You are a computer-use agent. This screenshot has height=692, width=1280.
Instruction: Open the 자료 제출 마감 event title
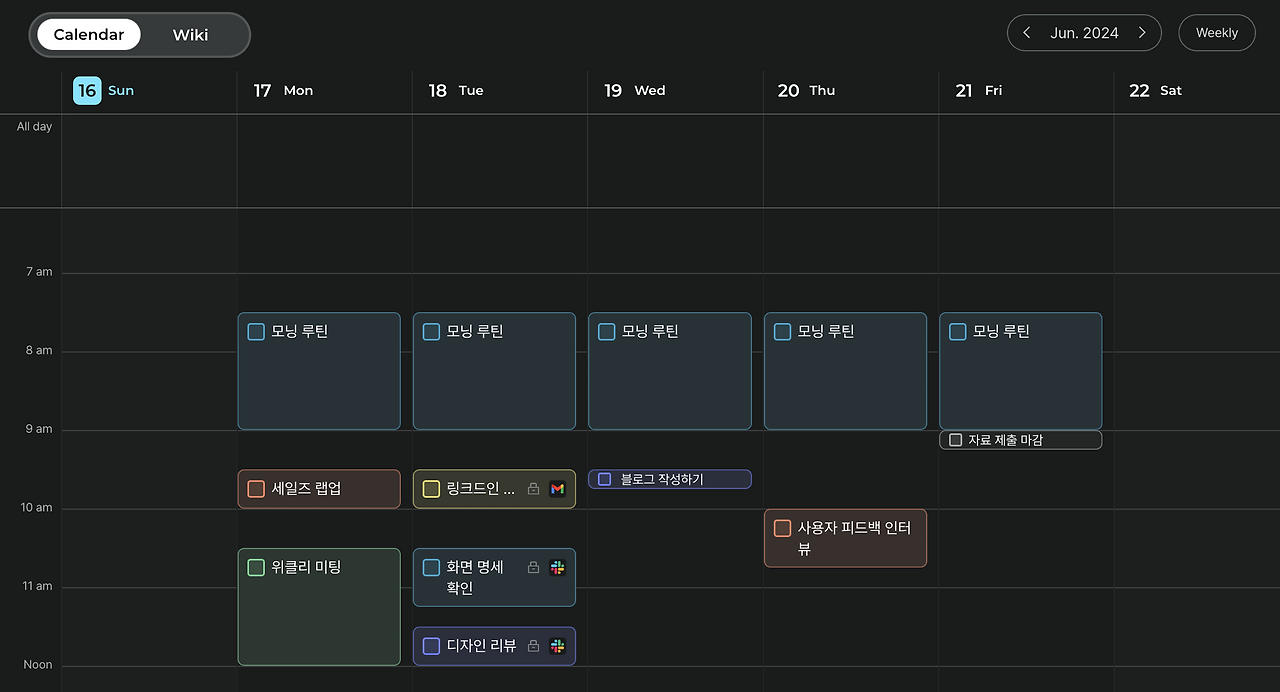pyautogui.click(x=1005, y=440)
